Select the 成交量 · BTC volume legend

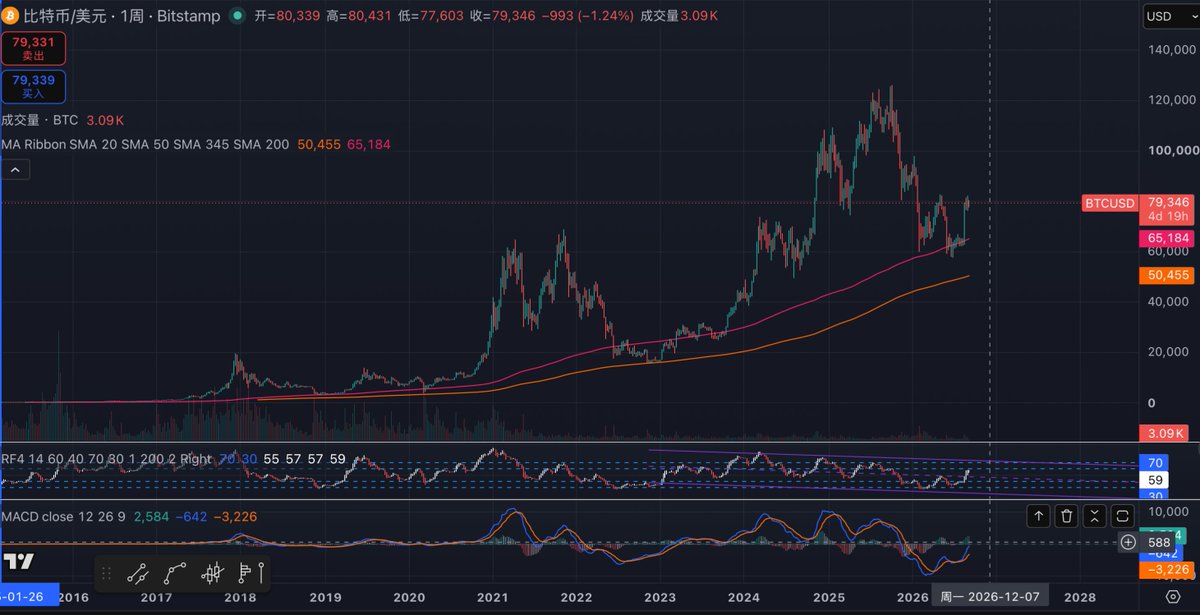pyautogui.click(x=40, y=119)
